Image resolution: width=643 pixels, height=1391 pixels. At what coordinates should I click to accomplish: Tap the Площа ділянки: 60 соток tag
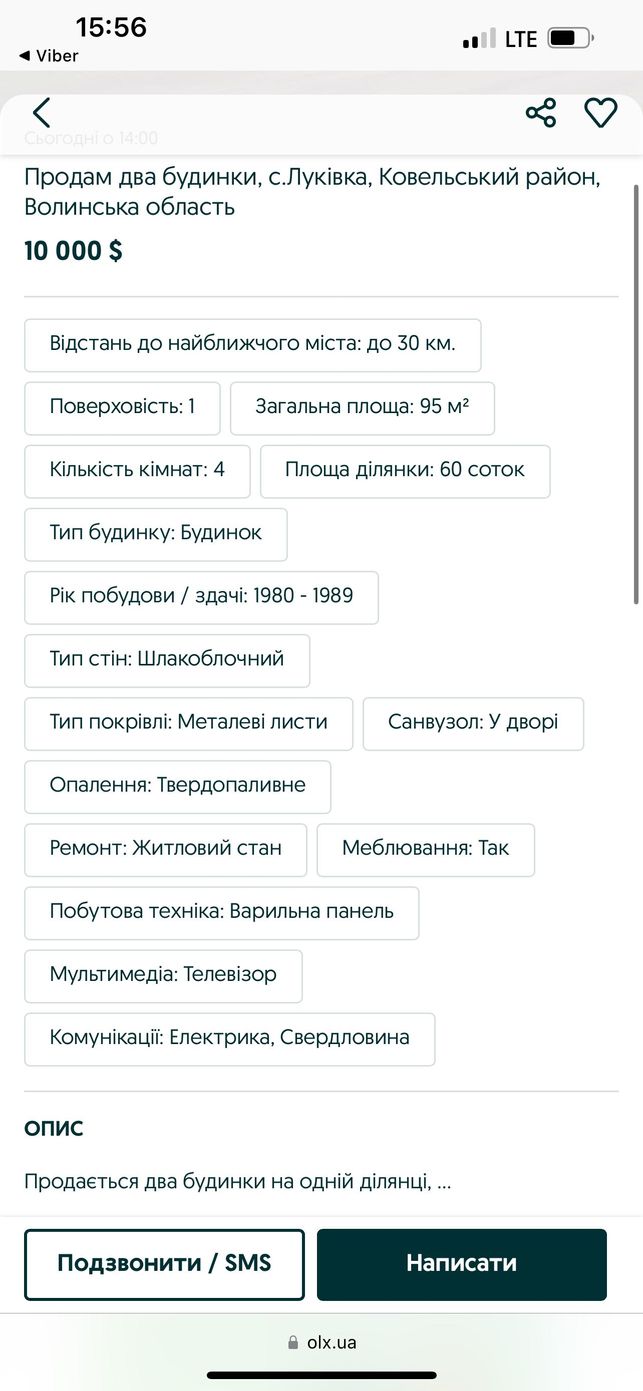405,471
